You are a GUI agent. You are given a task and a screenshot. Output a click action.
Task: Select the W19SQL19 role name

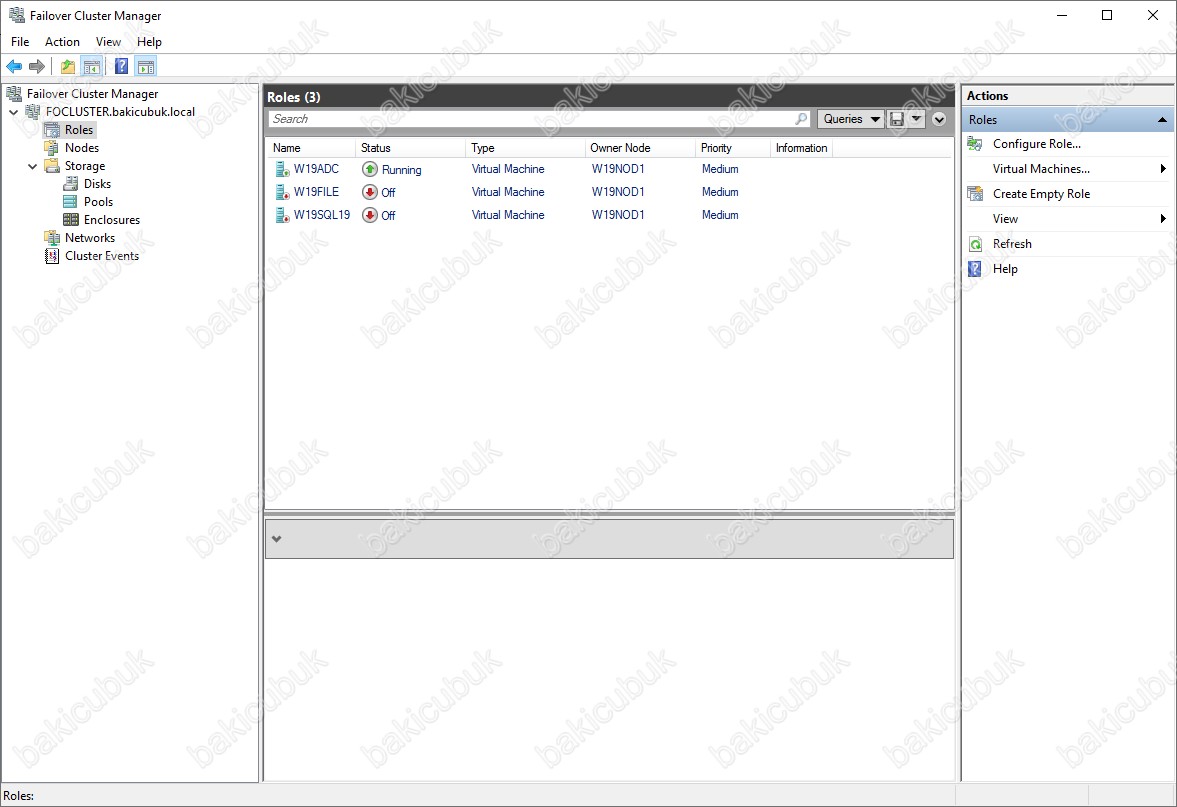(x=321, y=215)
